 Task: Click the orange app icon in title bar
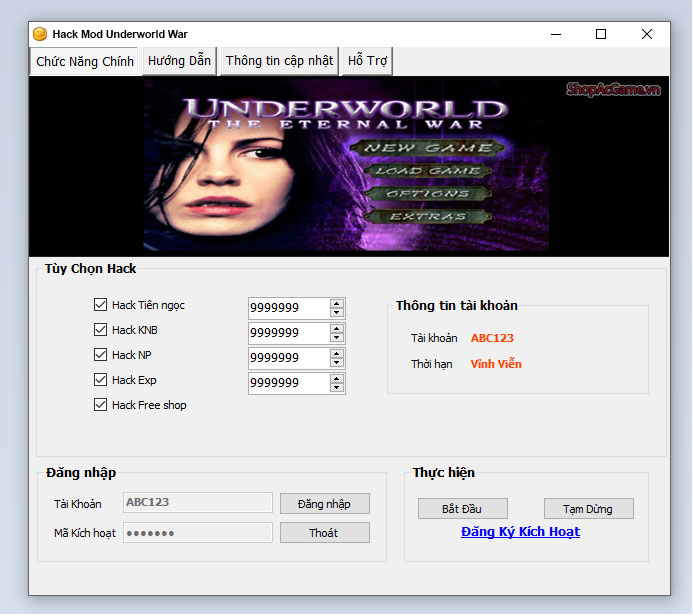click(x=40, y=34)
